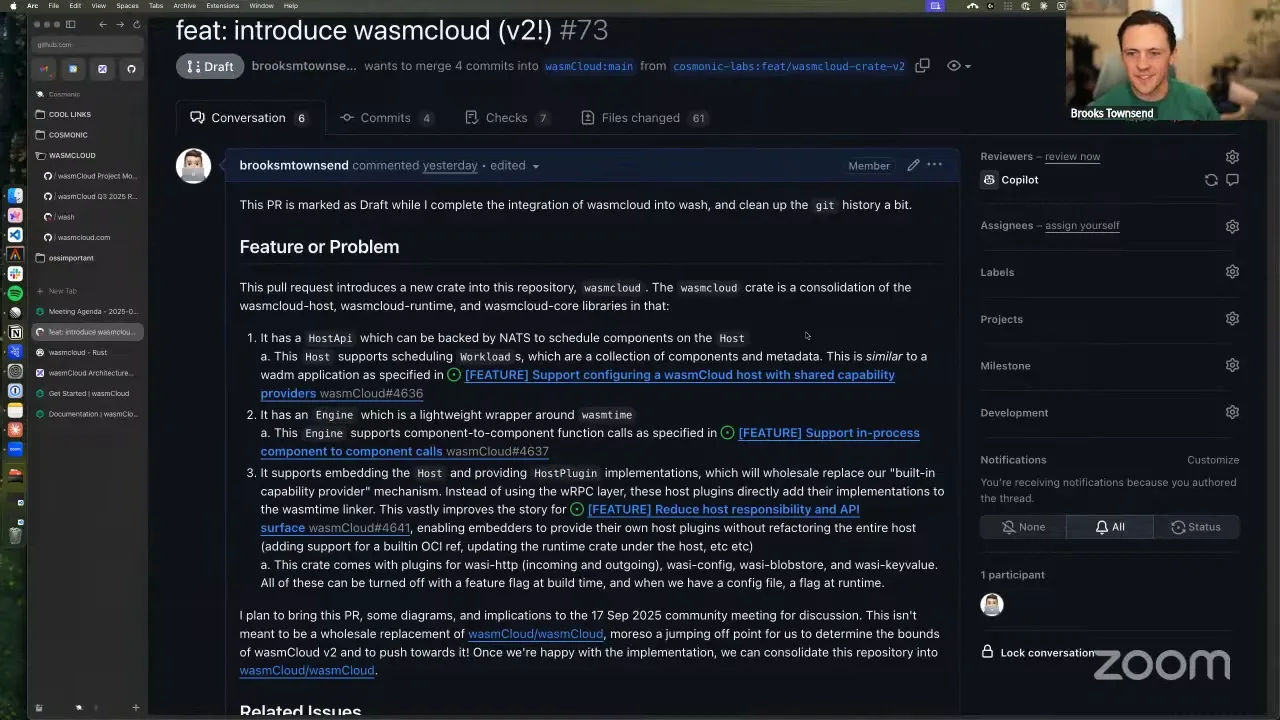Viewport: 1280px width, 720px height.
Task: Open the Reduce host responsibility issue link
Action: coord(560,518)
